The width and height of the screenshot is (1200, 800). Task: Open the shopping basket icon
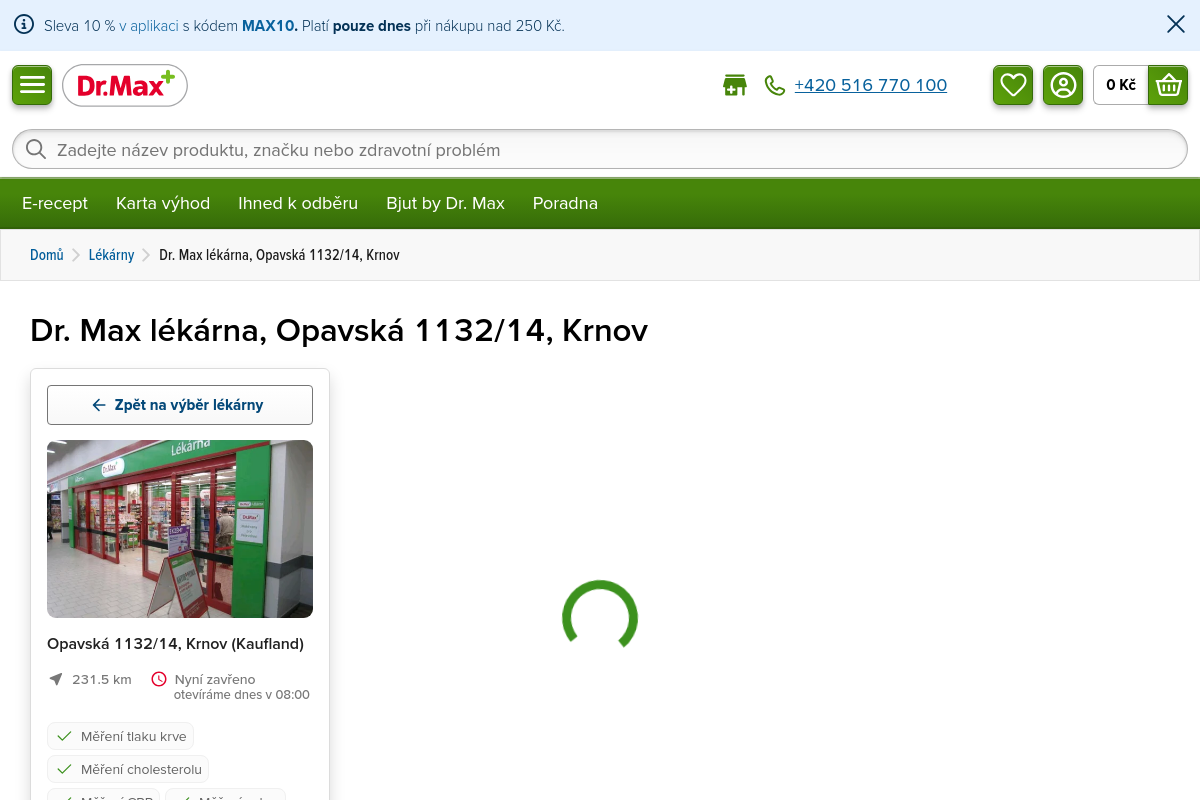tap(1168, 85)
